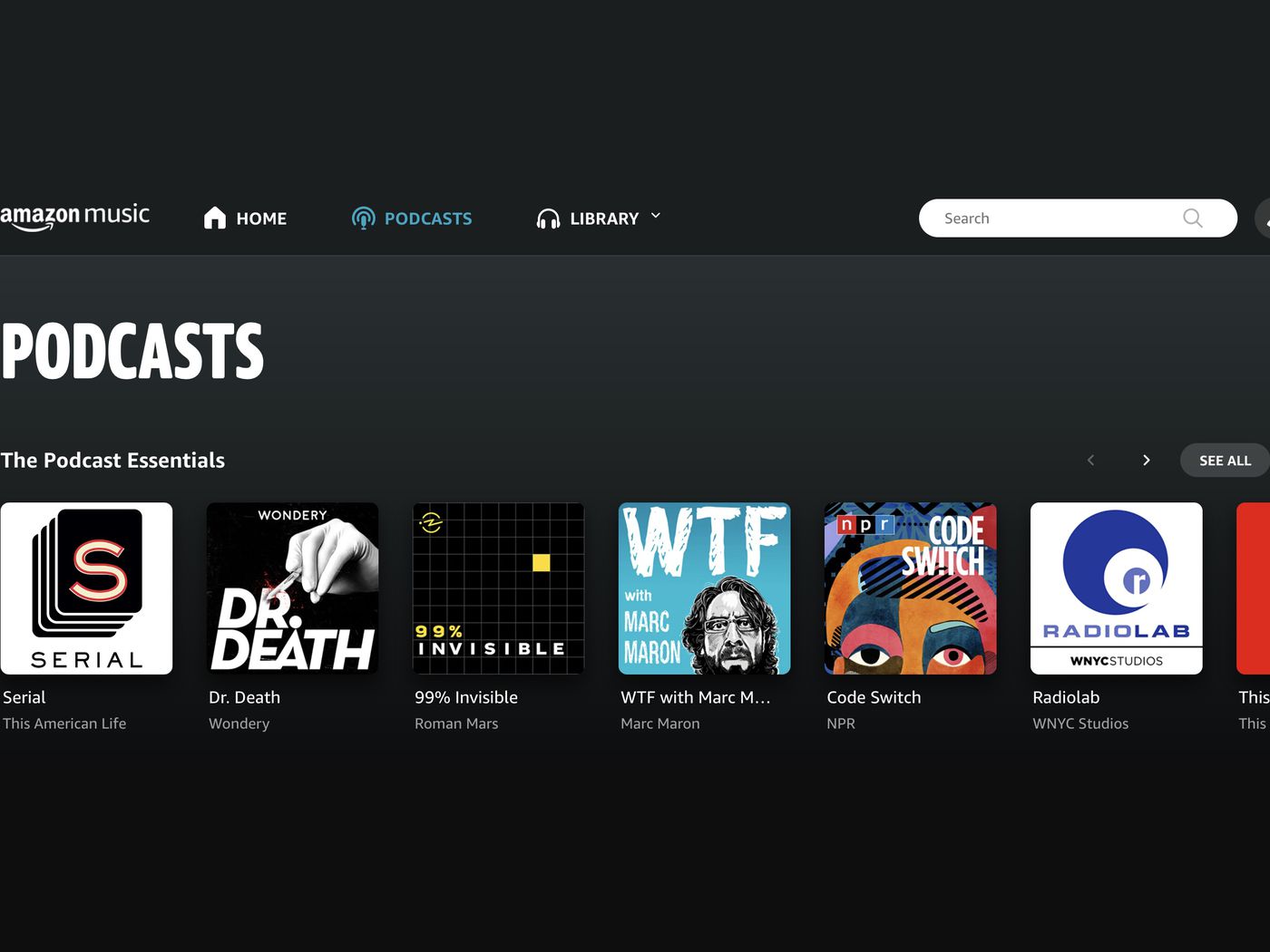Open the 99% Invisible cover art
The height and width of the screenshot is (952, 1270).
click(x=498, y=588)
